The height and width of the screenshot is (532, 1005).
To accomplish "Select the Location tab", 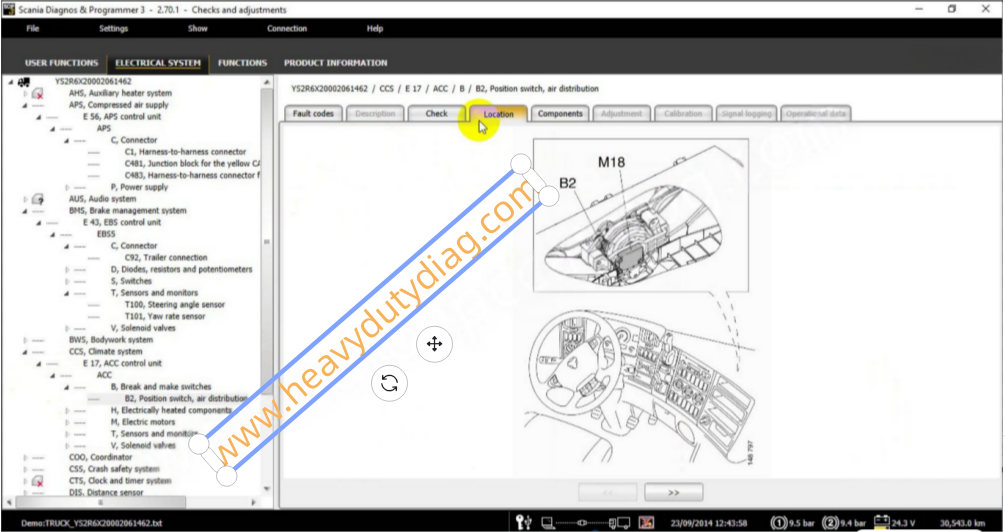I will coord(498,114).
